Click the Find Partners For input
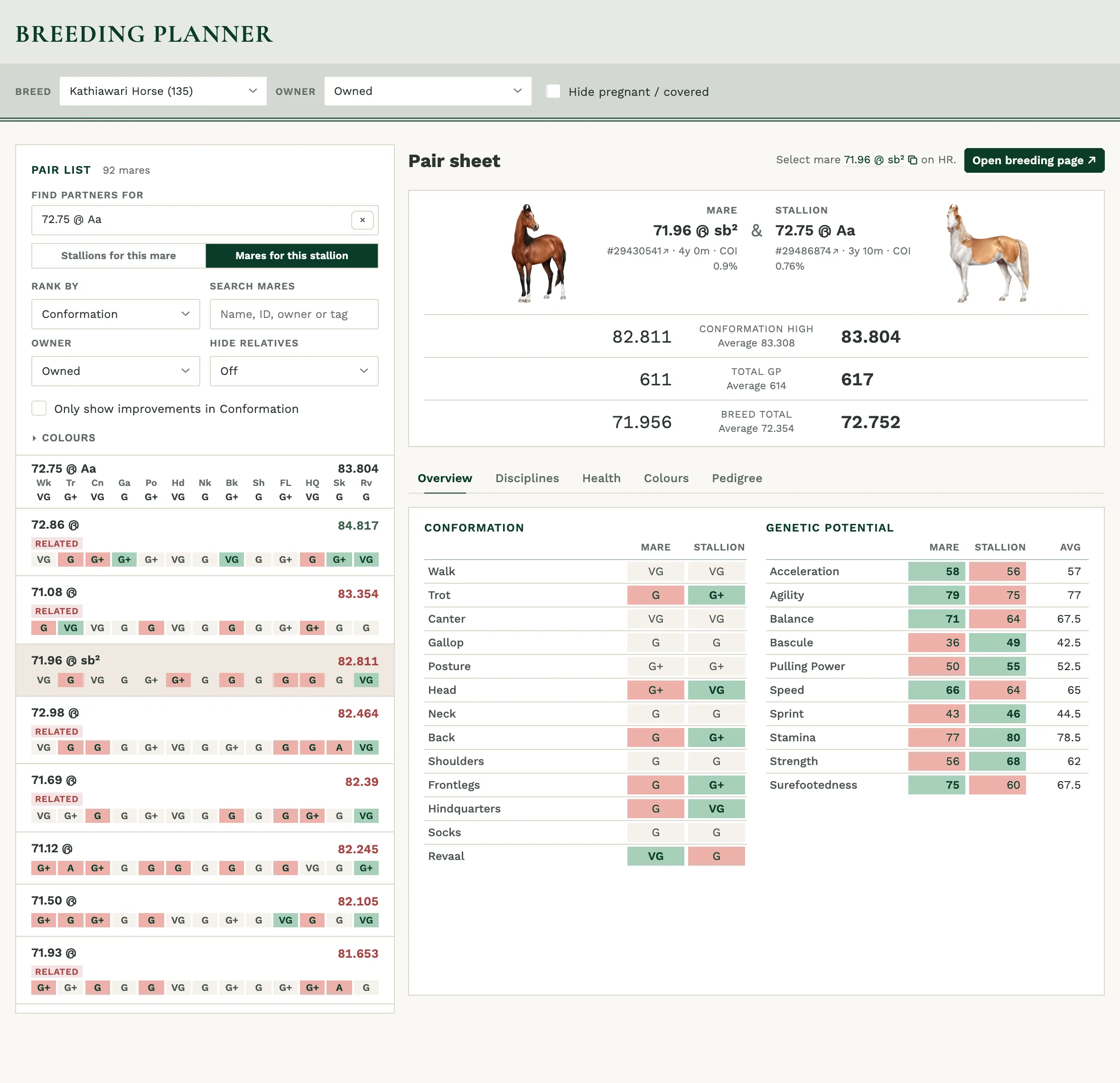Screen dimensions: 1120x1083 coord(205,220)
